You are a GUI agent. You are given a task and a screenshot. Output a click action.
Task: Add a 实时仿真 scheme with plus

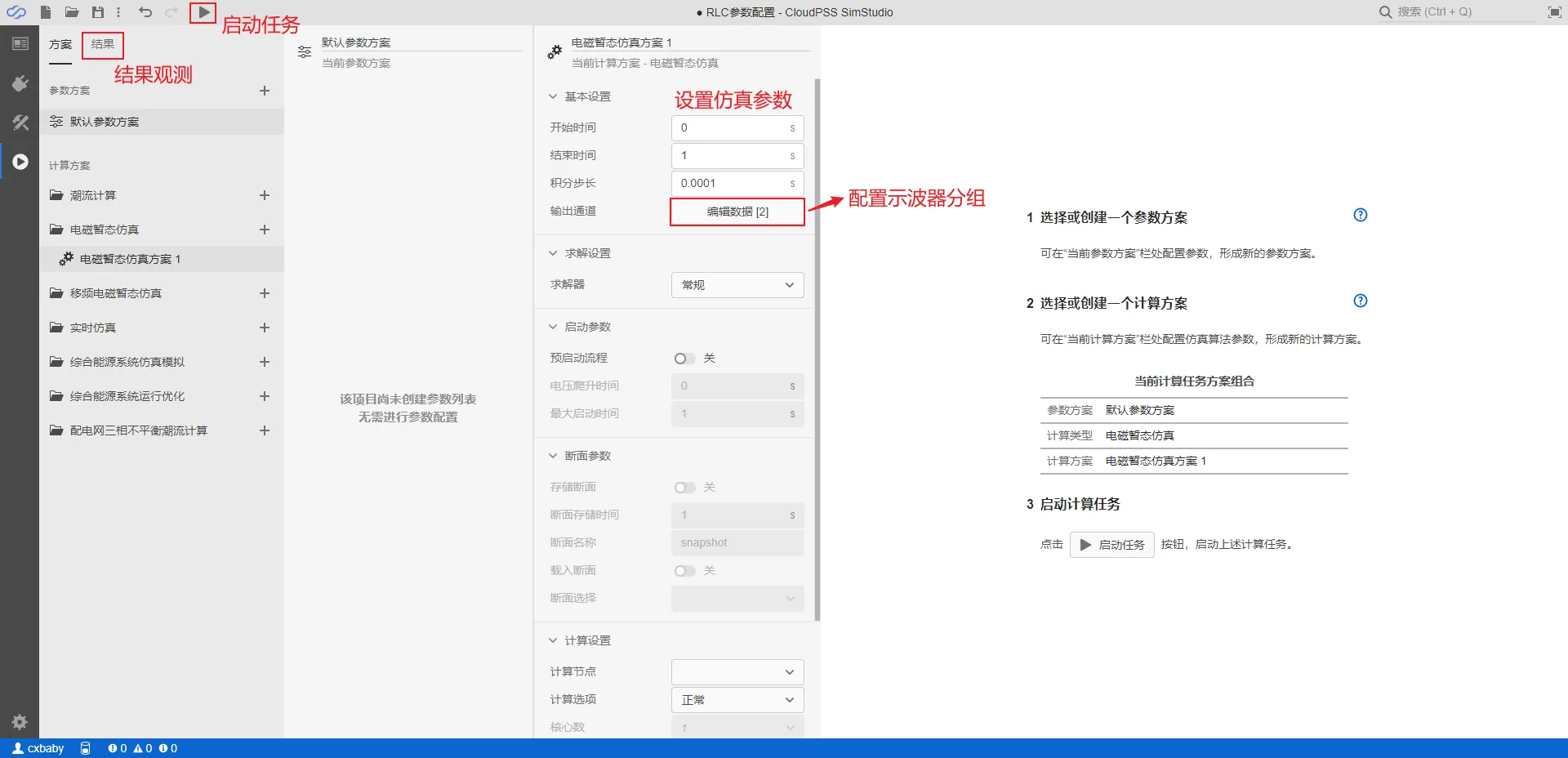pyautogui.click(x=265, y=328)
